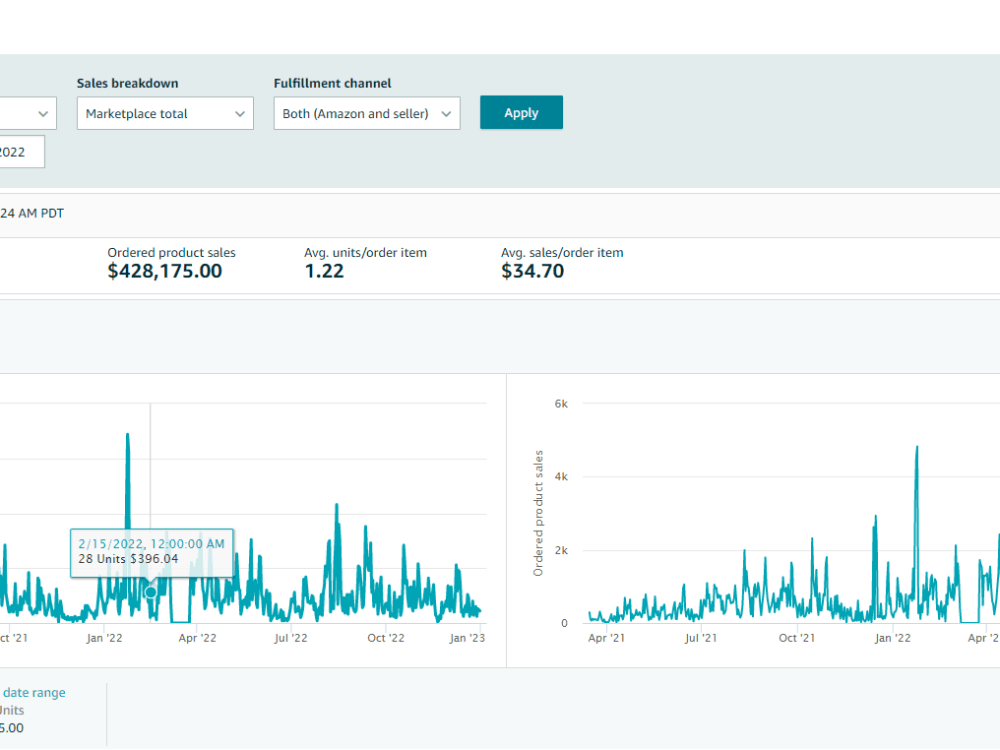Open the Sales breakdown dropdown
1000x750 pixels.
165,114
